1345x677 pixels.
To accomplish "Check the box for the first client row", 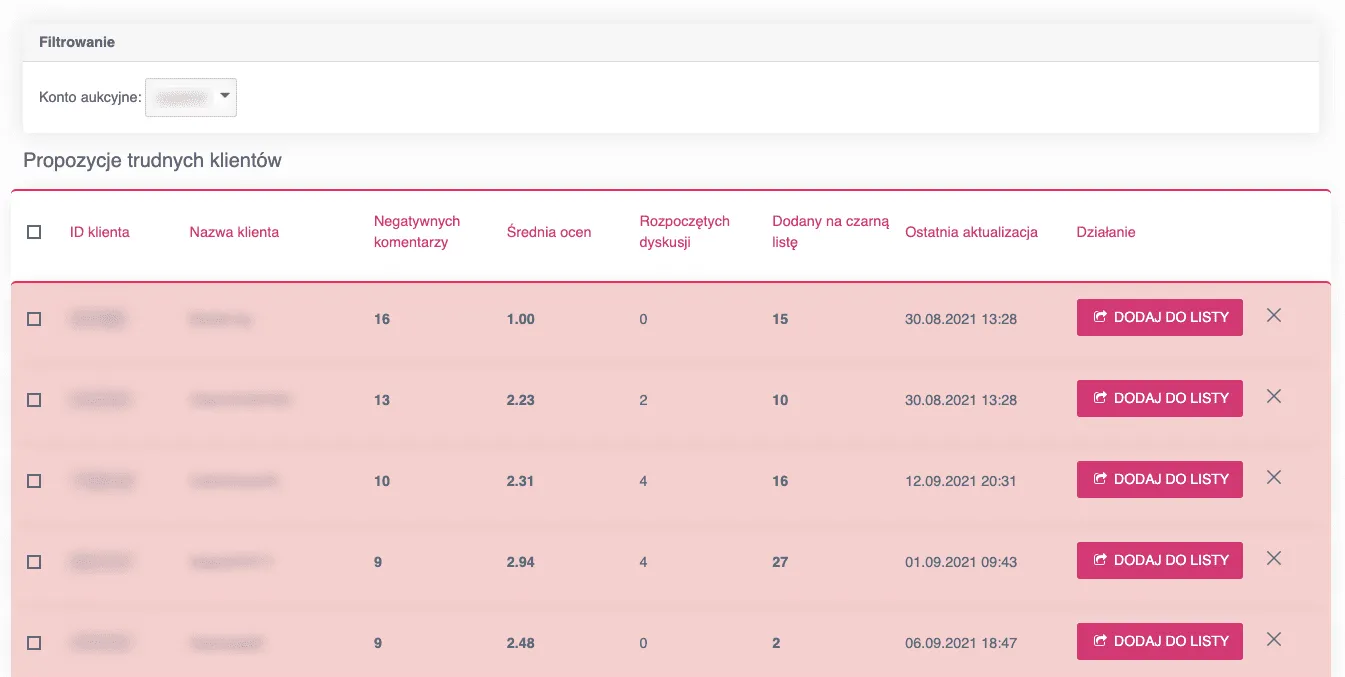I will [x=34, y=319].
